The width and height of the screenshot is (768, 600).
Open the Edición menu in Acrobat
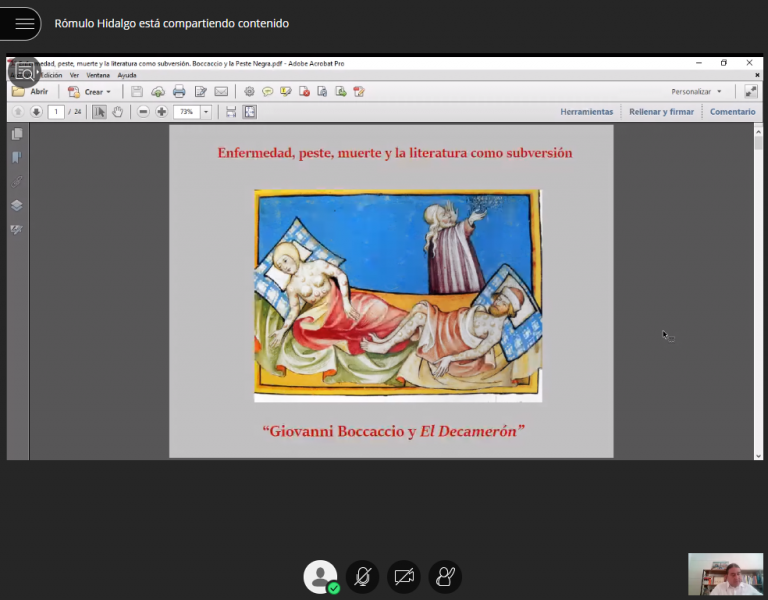(51, 75)
